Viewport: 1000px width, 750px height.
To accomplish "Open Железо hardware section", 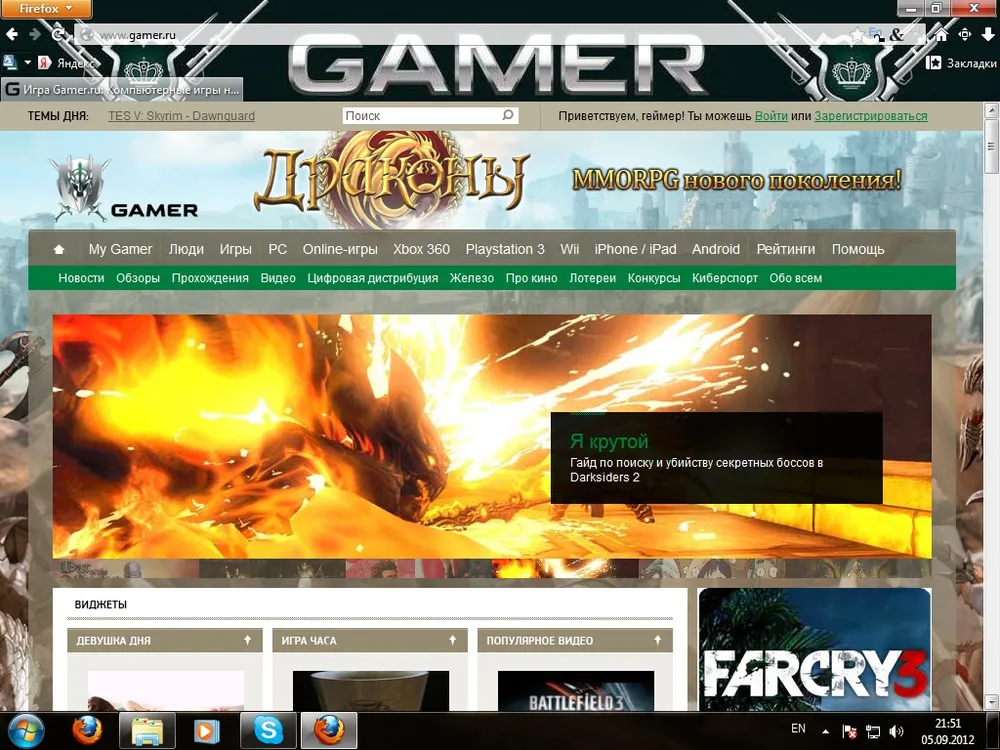I will pyautogui.click(x=471, y=278).
